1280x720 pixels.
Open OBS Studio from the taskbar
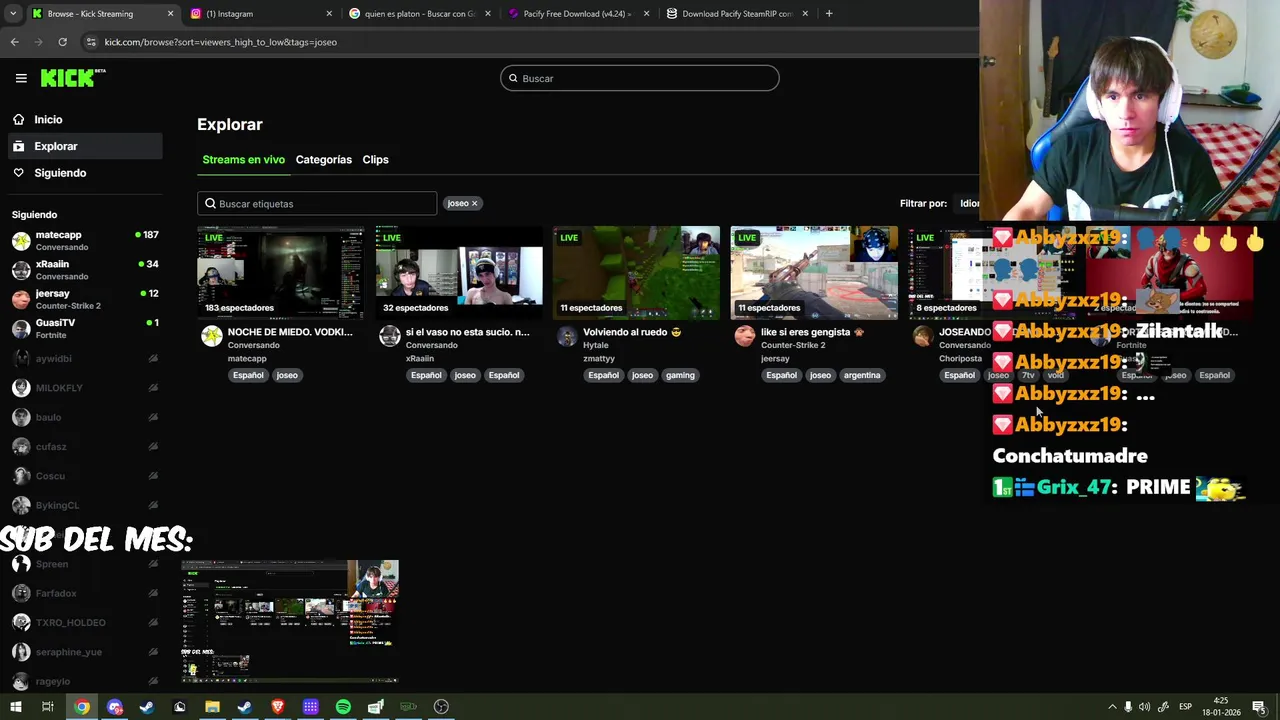click(x=441, y=707)
